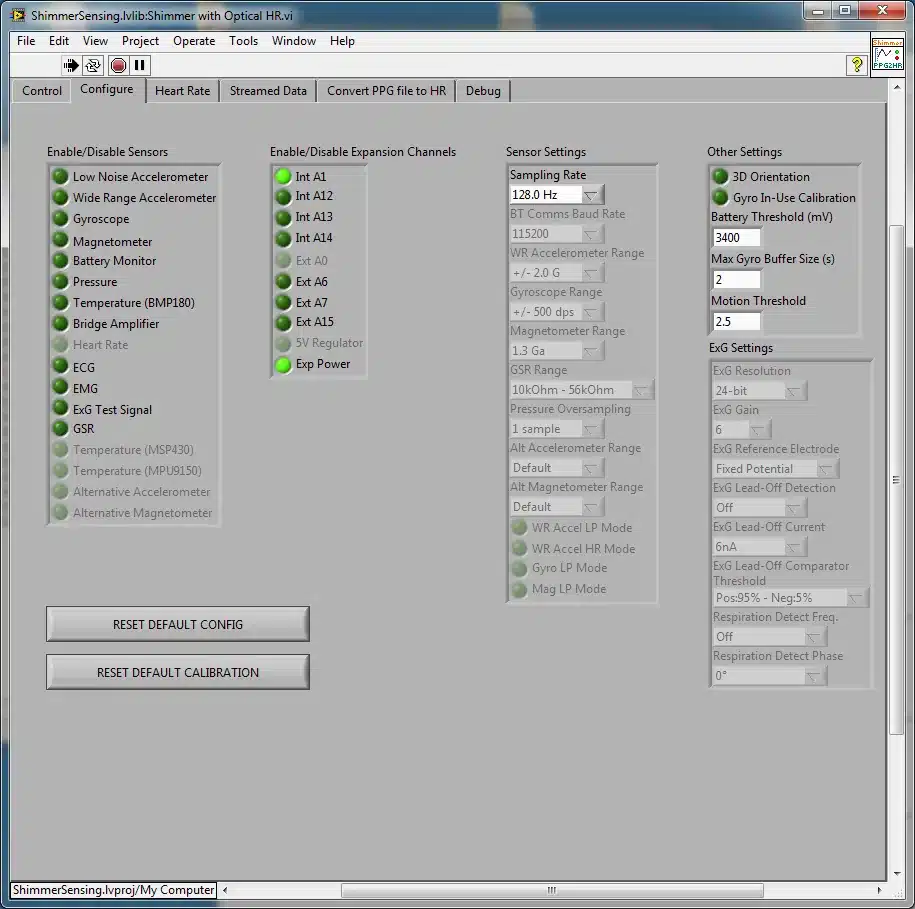Switch to the Streamed Data tab

point(268,91)
